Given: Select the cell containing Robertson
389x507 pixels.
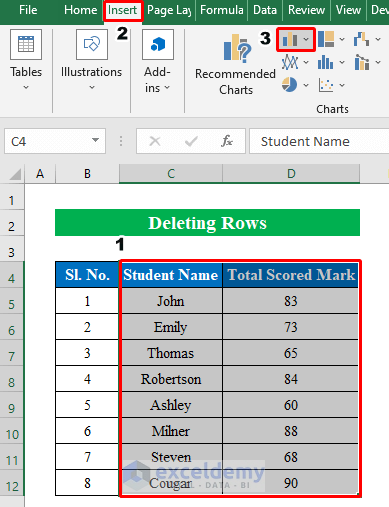Looking at the screenshot, I should pos(171,379).
